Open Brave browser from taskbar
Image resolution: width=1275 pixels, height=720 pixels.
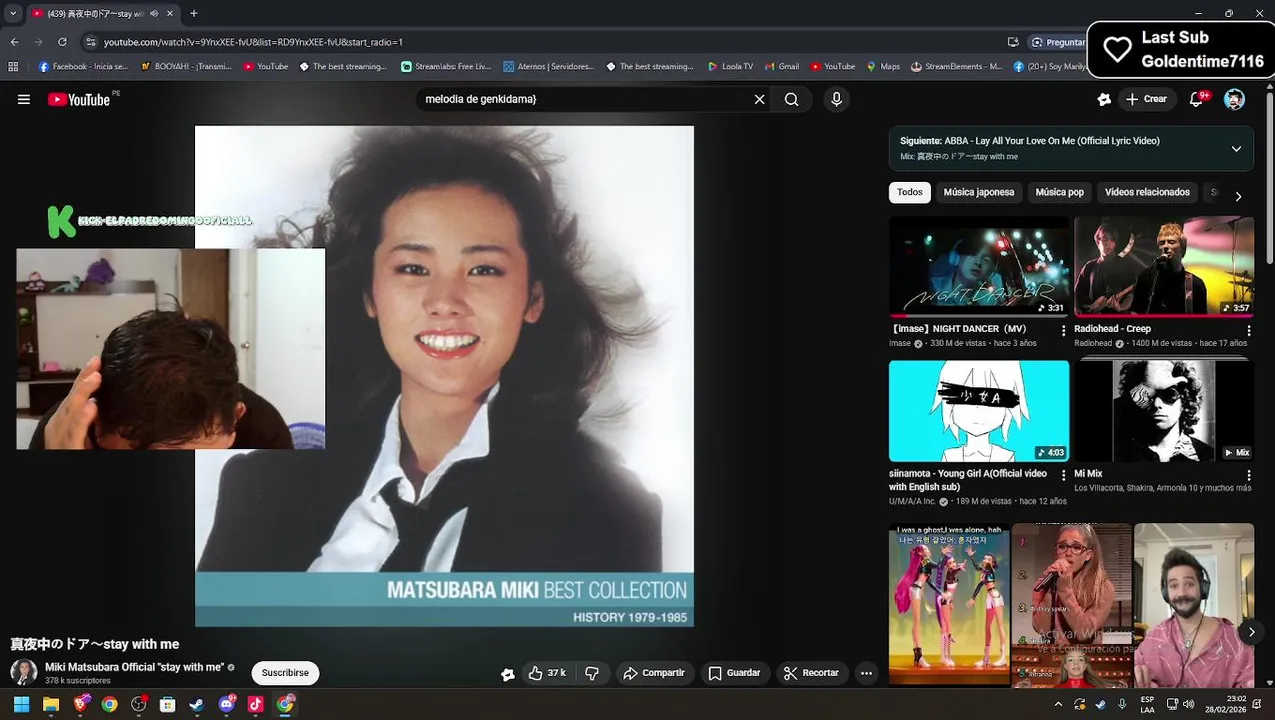[80, 704]
